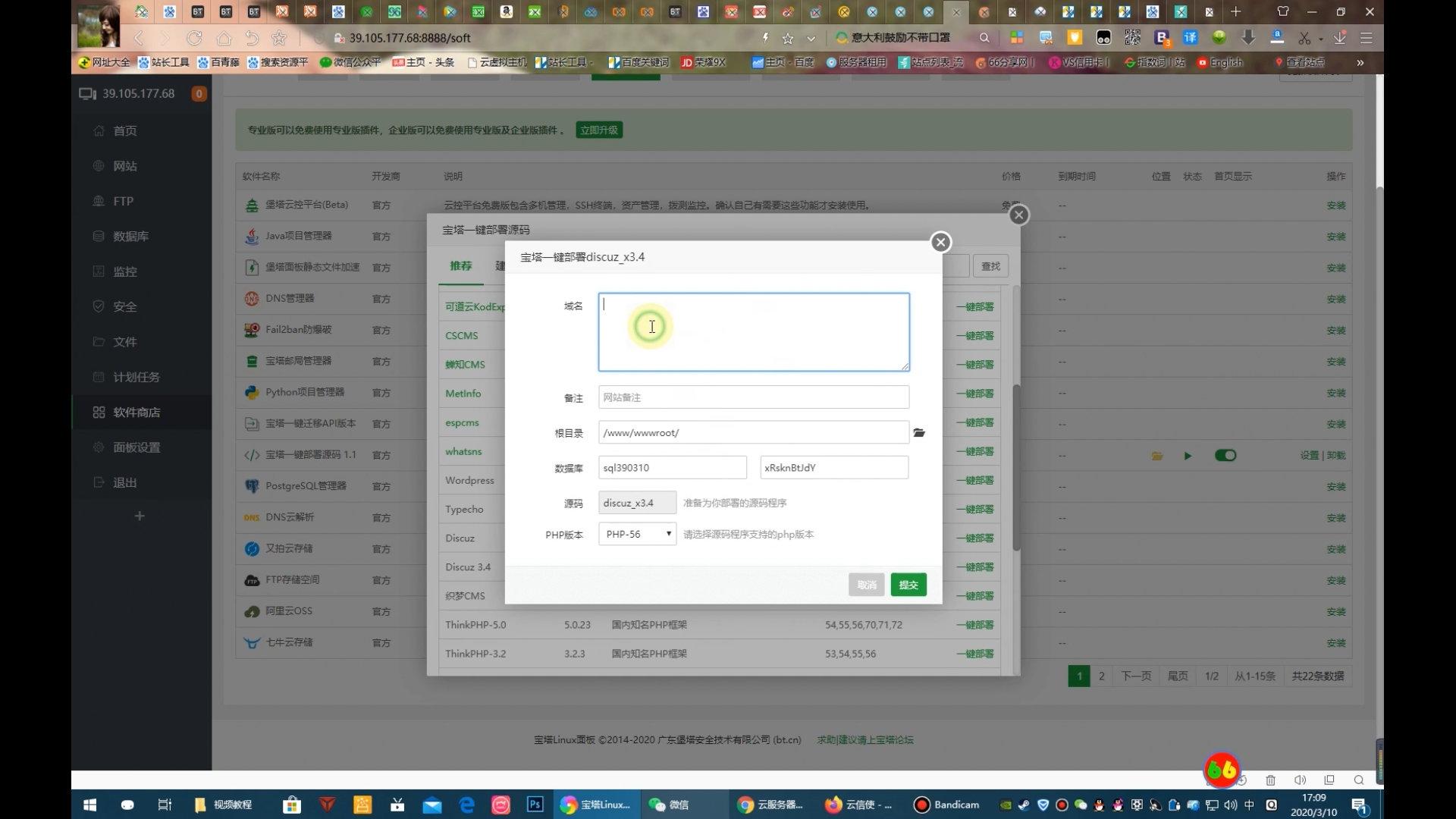
Task: Open the PHP version PHP-56 dropdown
Action: point(637,534)
